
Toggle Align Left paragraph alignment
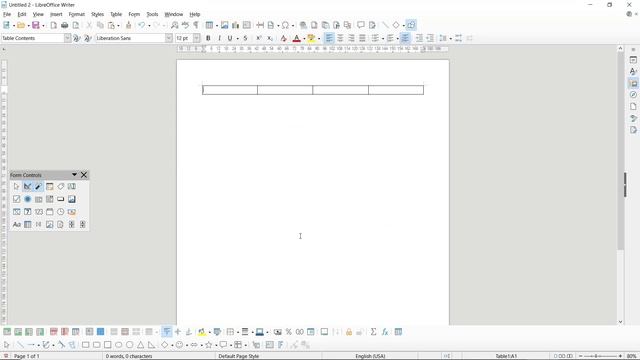329,38
